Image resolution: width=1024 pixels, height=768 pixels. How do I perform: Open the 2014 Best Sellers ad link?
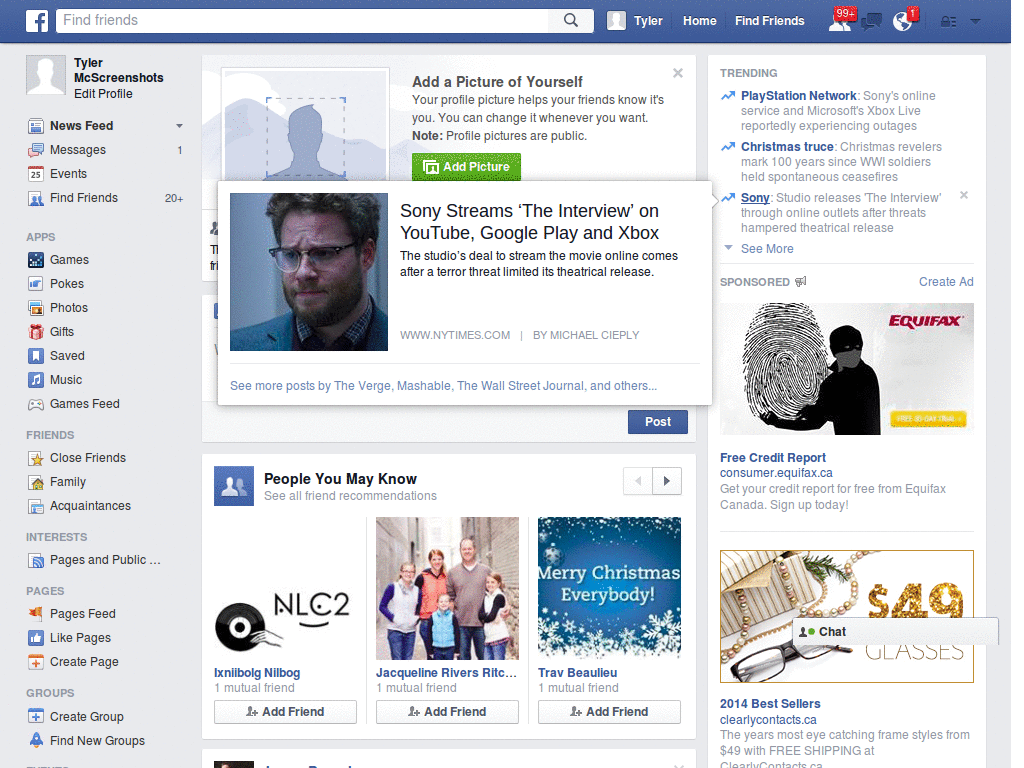tap(770, 704)
